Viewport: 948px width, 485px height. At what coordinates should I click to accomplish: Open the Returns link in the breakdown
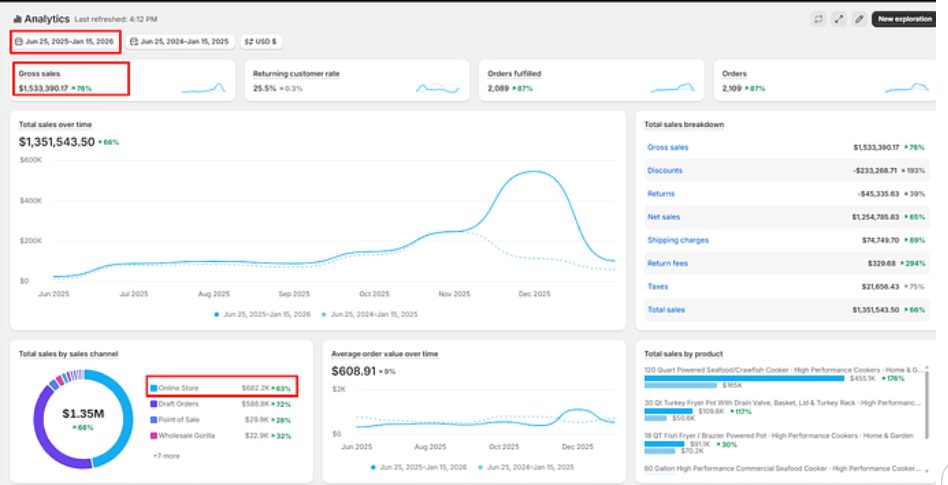tap(661, 194)
